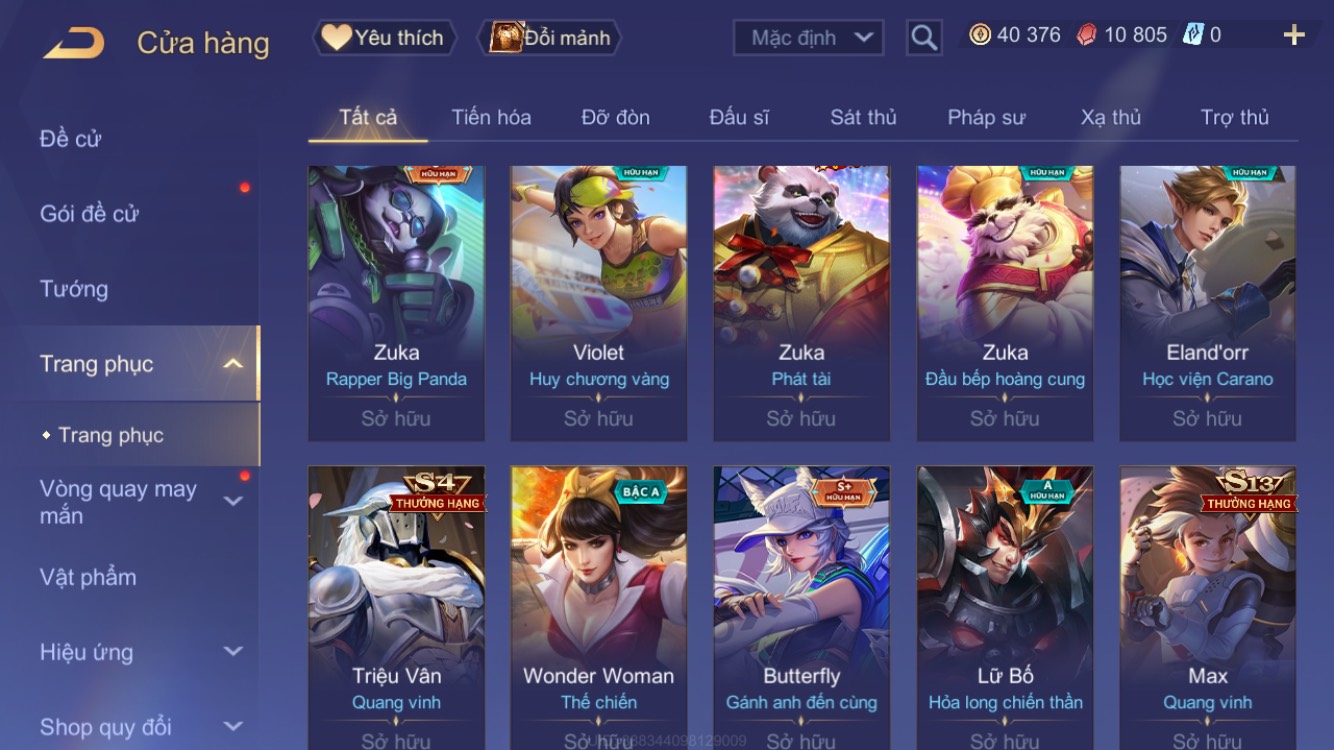Switch to the Sát thủ tab
1334x750 pixels.
click(863, 117)
